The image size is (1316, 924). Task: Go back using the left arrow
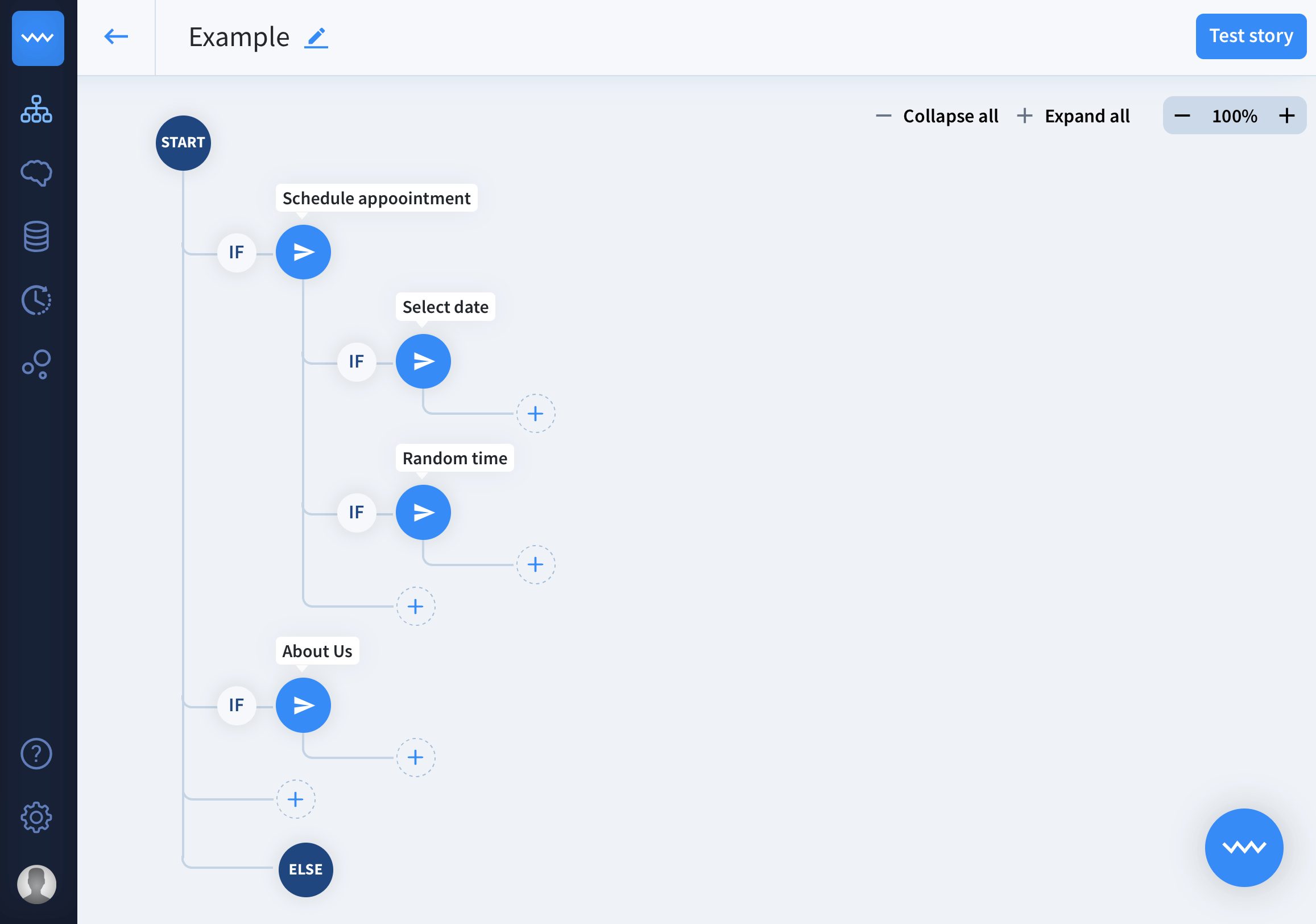pyautogui.click(x=116, y=38)
